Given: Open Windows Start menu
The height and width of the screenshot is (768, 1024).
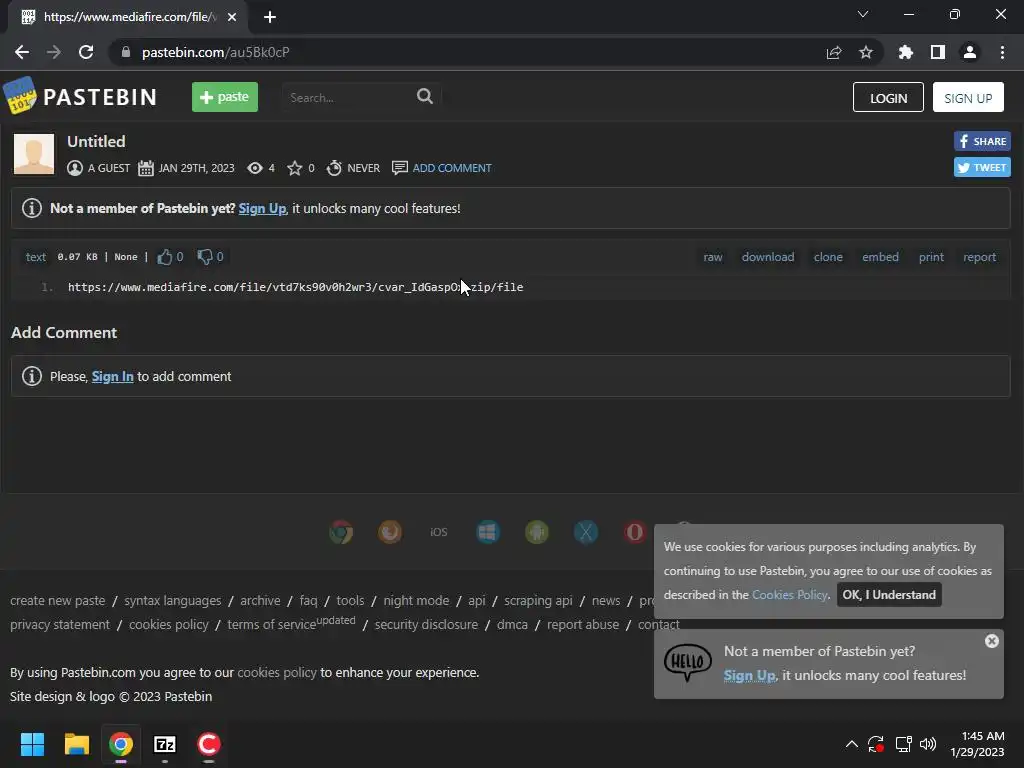Looking at the screenshot, I should 32,744.
